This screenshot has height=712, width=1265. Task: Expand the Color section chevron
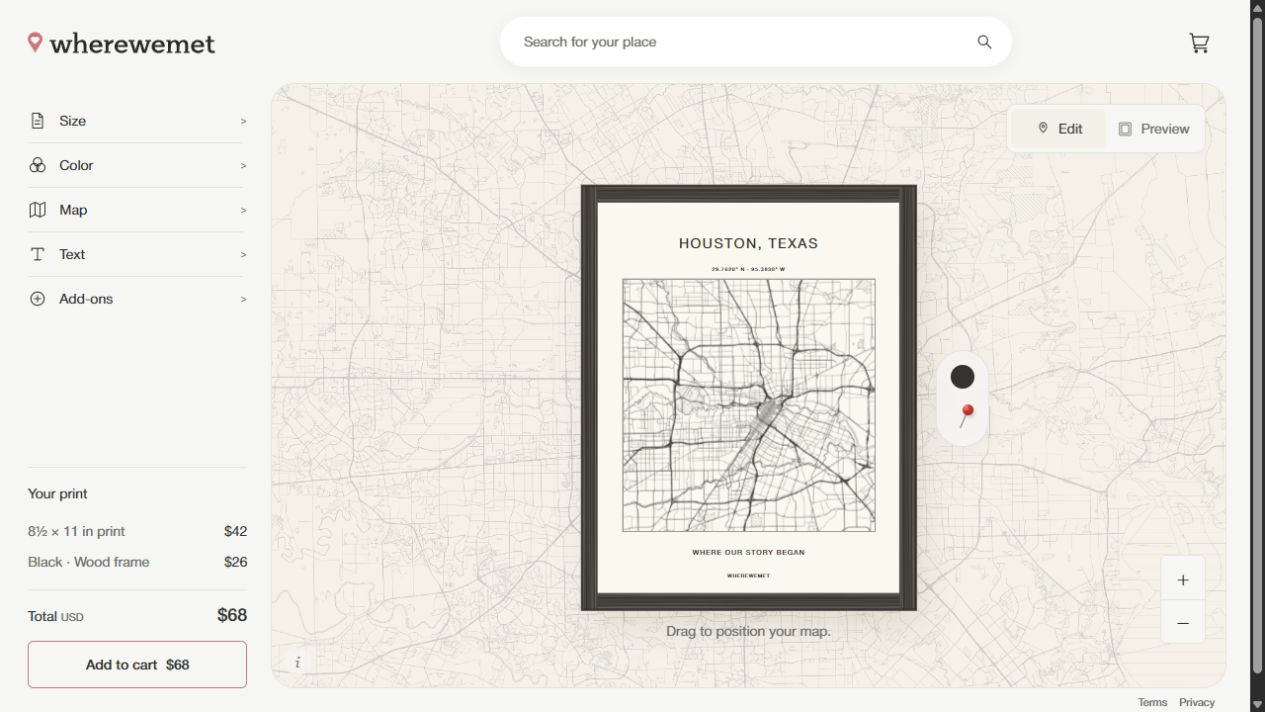(x=243, y=166)
